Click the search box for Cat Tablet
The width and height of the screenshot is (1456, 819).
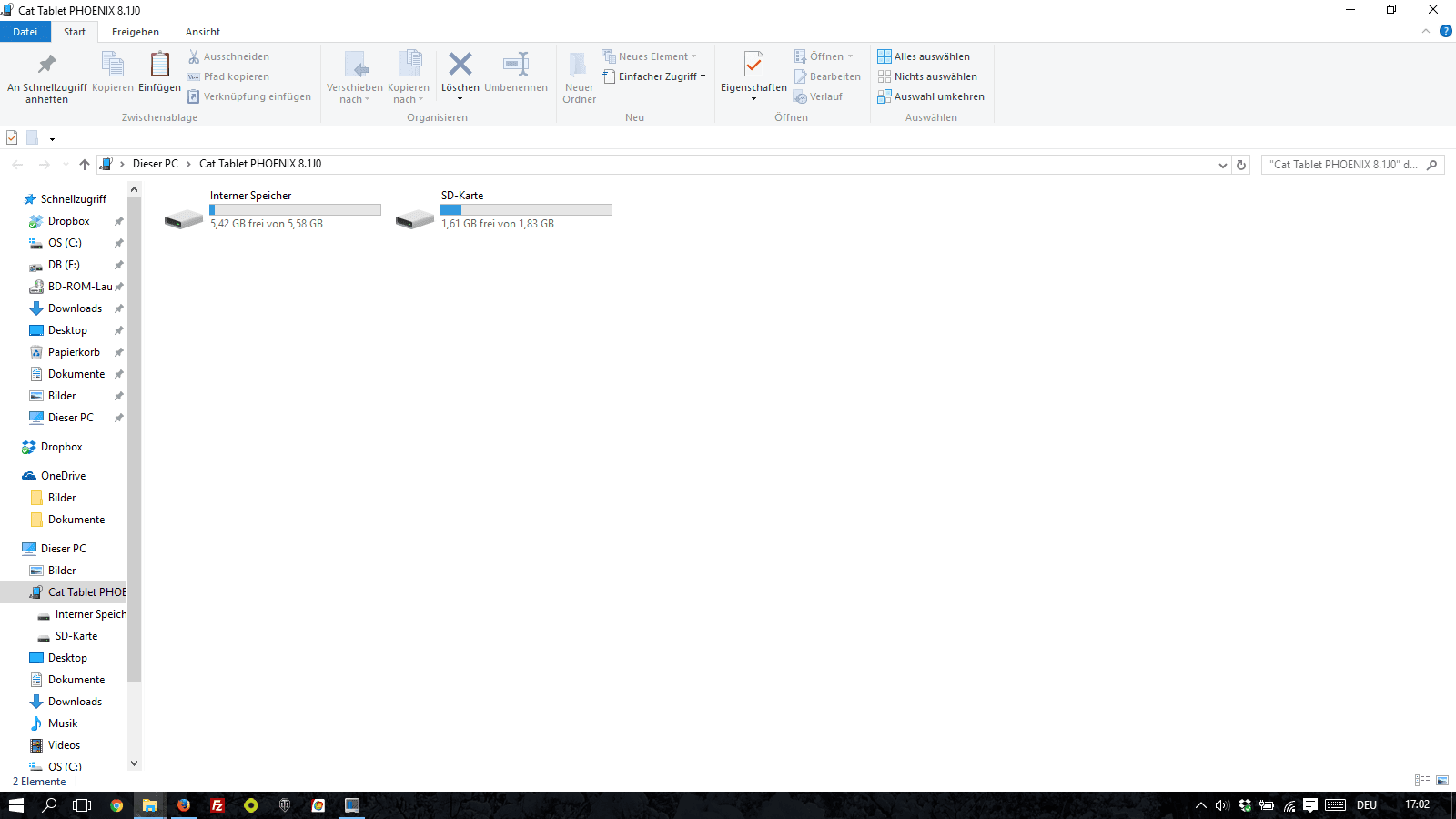tap(1343, 165)
